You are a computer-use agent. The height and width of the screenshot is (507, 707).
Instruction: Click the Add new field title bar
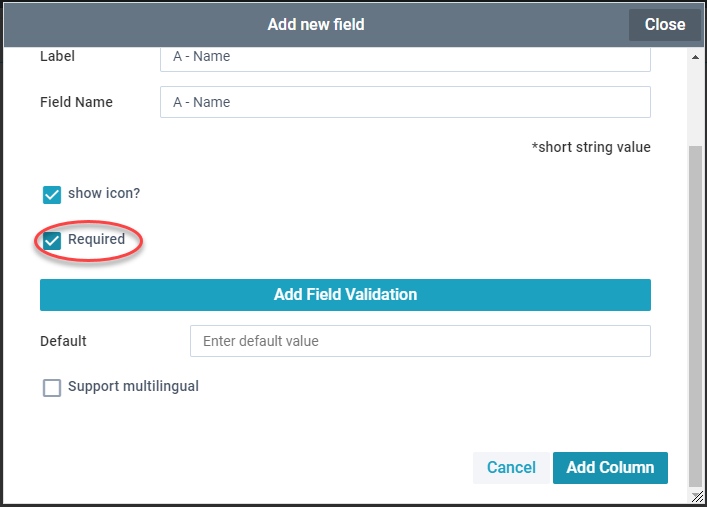[316, 25]
